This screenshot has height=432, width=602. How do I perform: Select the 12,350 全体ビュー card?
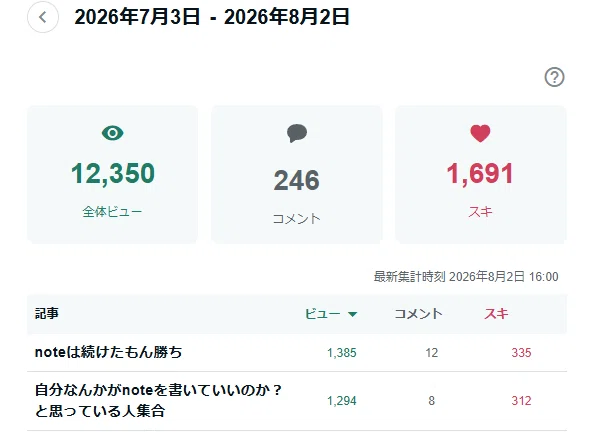click(x=112, y=175)
